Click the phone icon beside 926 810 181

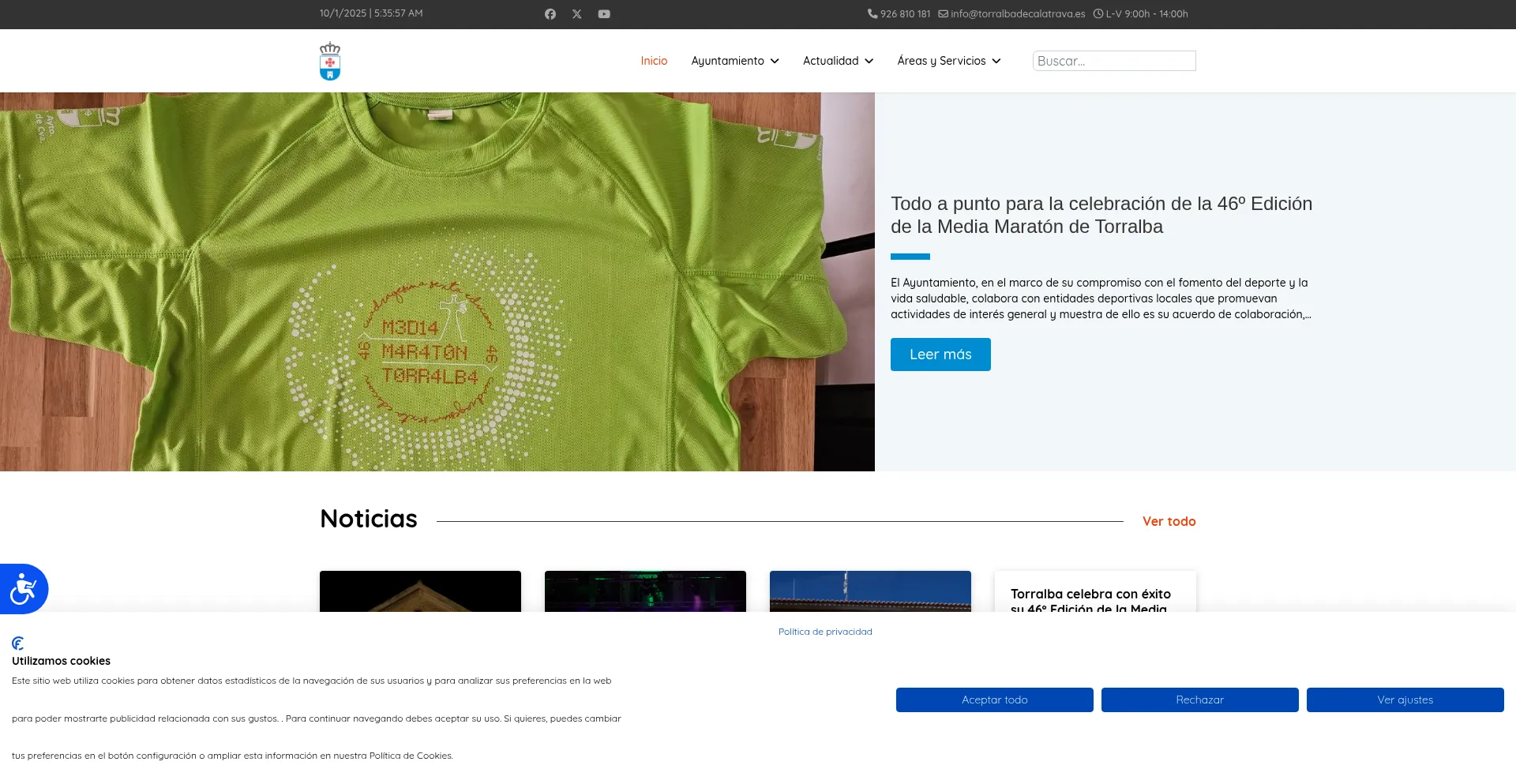click(872, 13)
